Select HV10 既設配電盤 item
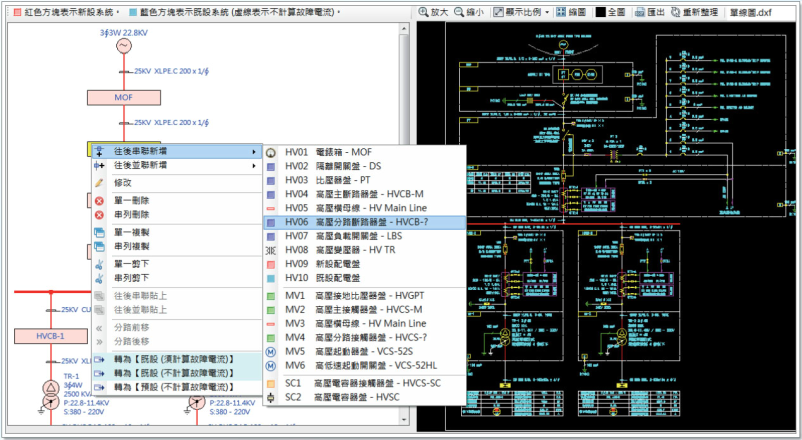Image resolution: width=802 pixels, height=440 pixels. 365,278
